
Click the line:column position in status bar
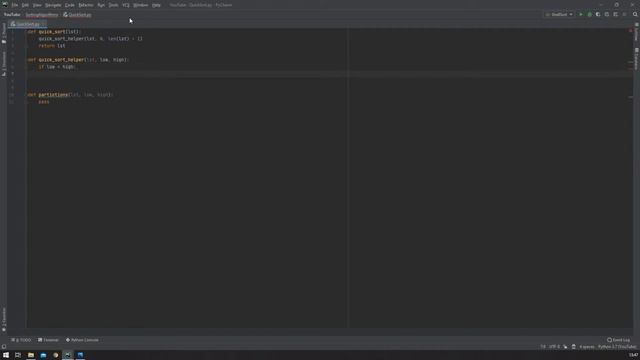543,347
